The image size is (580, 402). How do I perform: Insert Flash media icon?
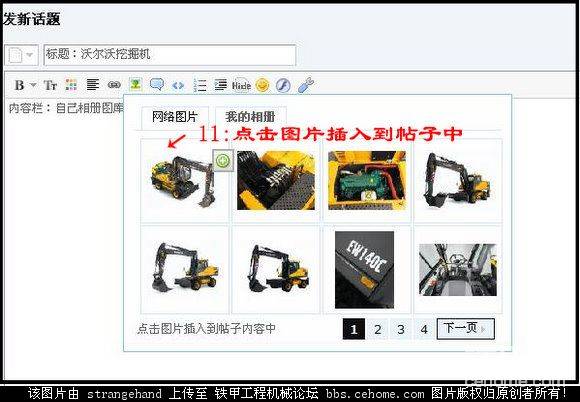coord(283,85)
